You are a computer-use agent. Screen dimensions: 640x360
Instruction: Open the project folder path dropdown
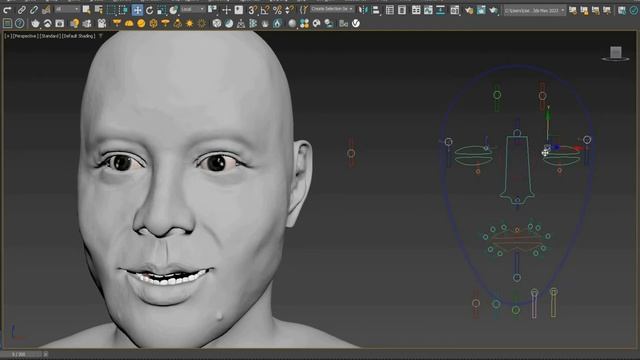[x=534, y=11]
